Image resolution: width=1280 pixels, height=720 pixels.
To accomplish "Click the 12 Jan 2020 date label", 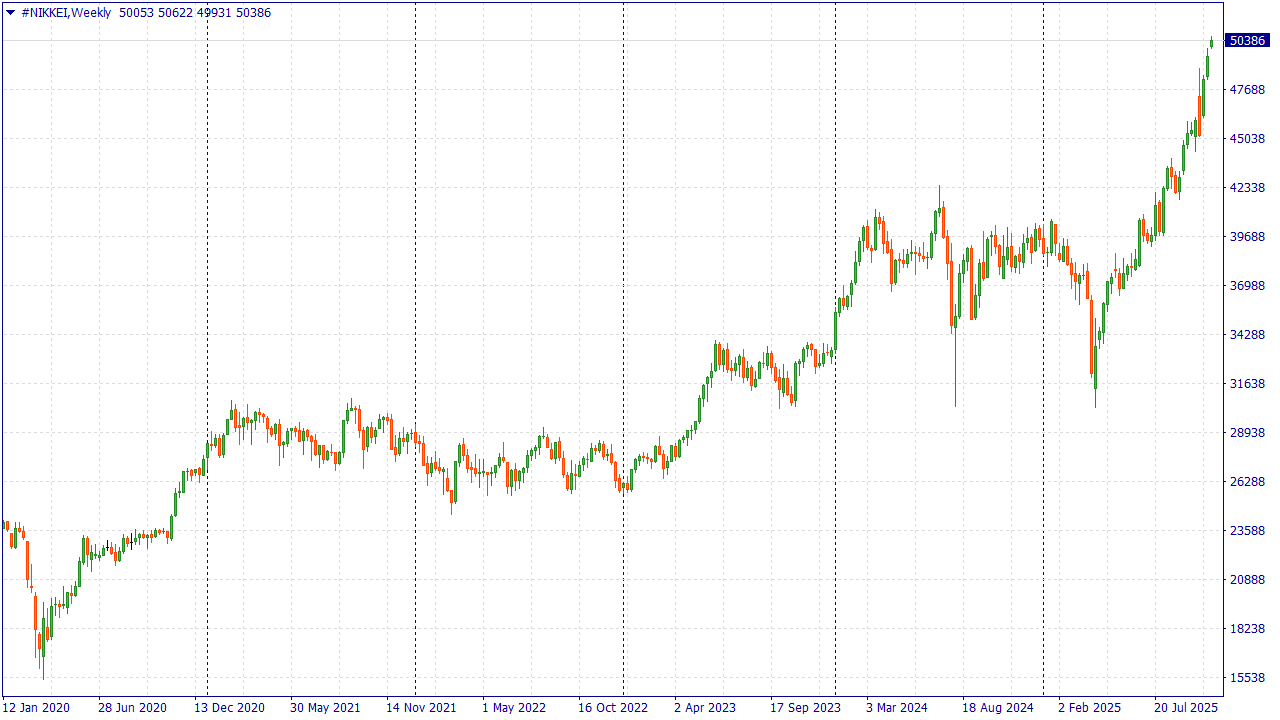I will (x=36, y=708).
